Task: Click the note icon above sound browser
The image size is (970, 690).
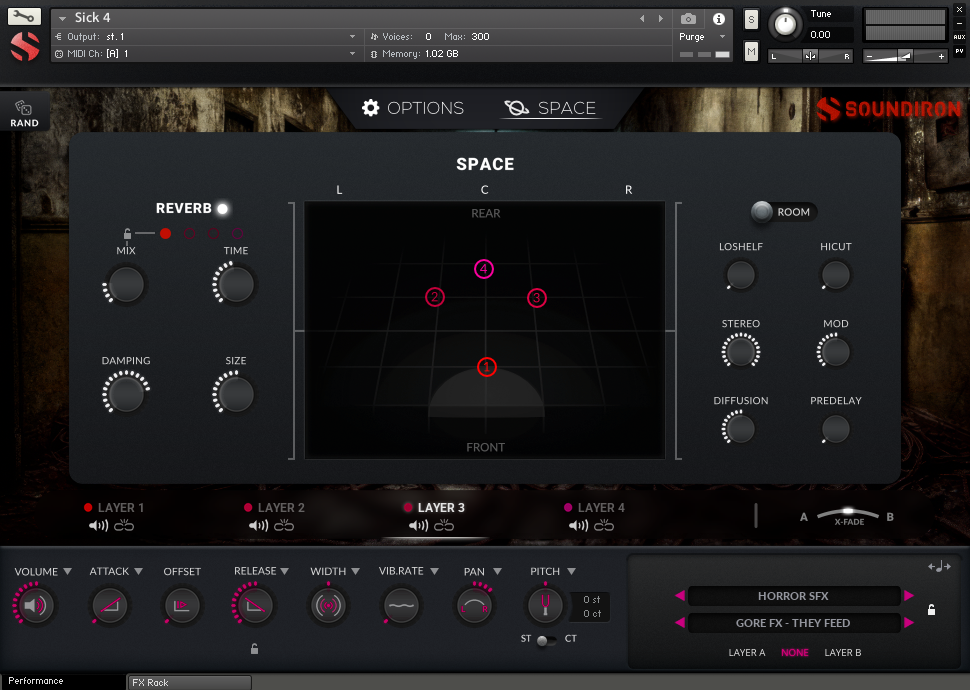Action: coord(939,566)
